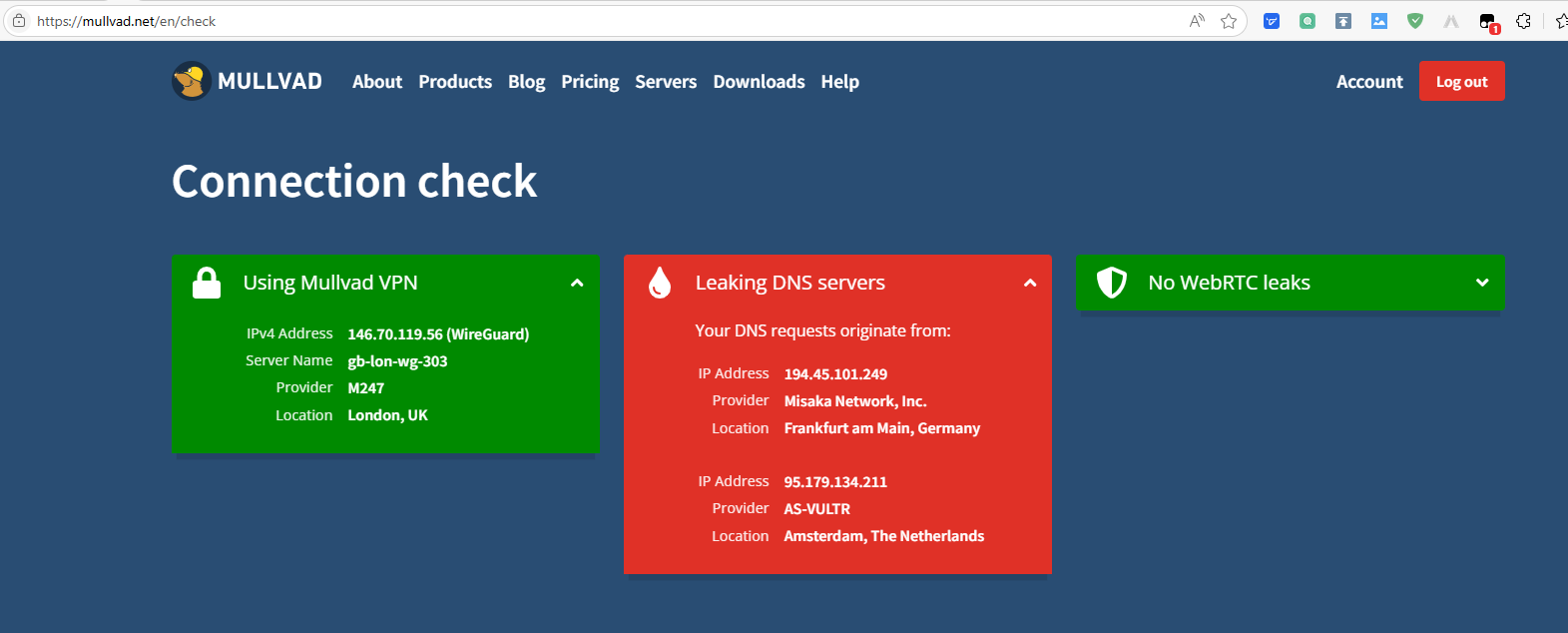Click the Connection check page heading
The height and width of the screenshot is (633, 1568).
(354, 182)
